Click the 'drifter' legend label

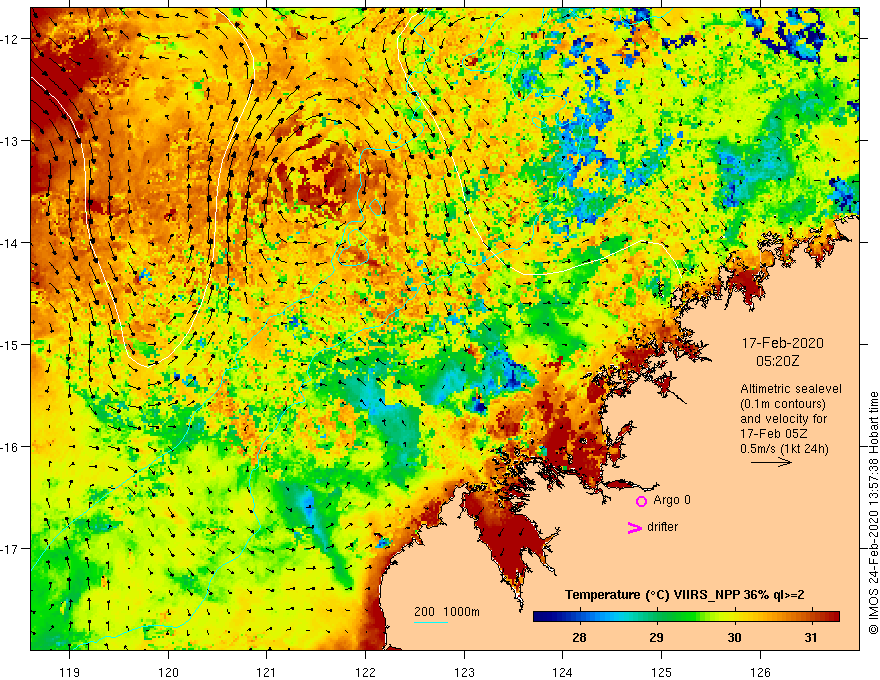662,527
